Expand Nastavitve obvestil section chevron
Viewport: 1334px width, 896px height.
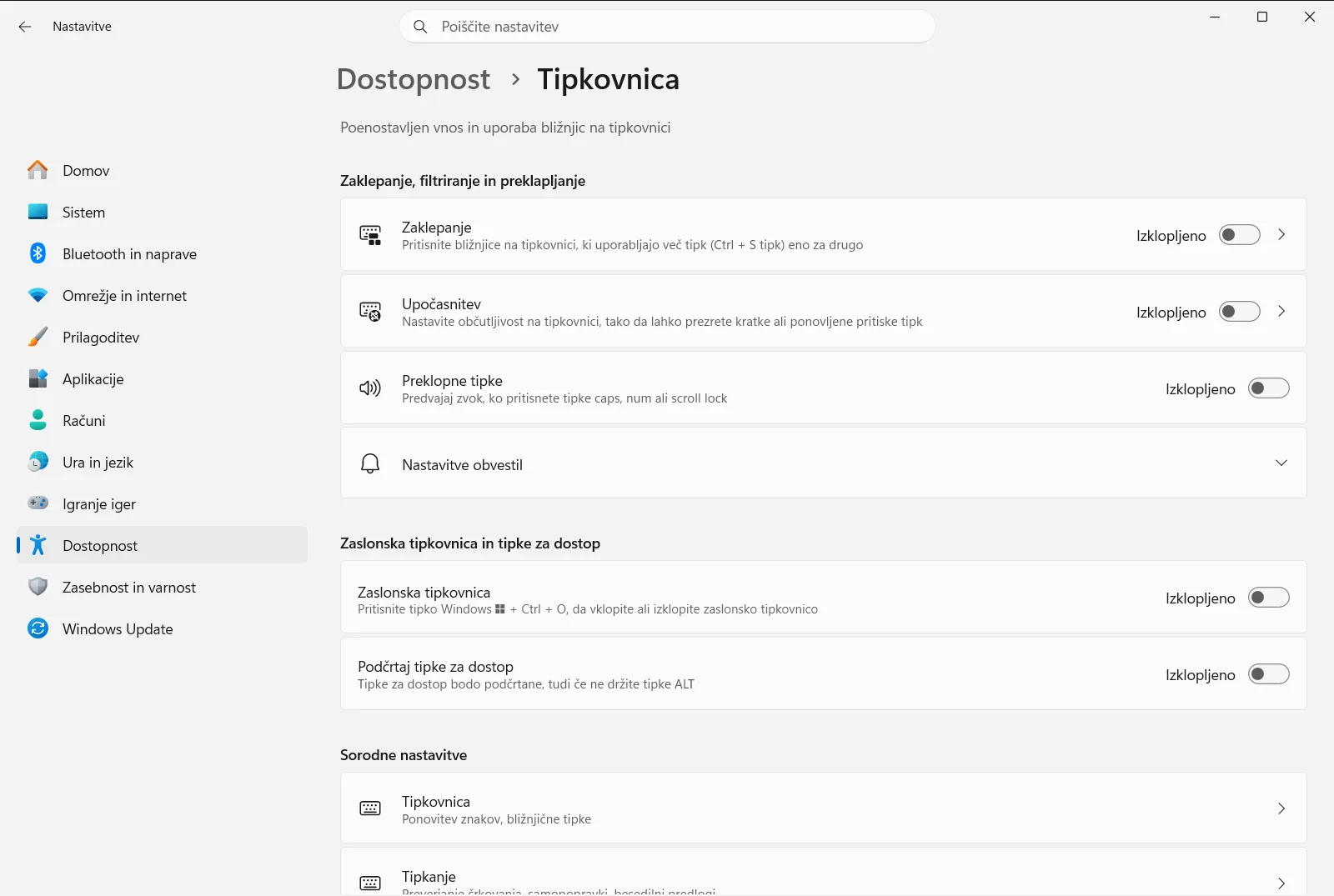click(1281, 463)
